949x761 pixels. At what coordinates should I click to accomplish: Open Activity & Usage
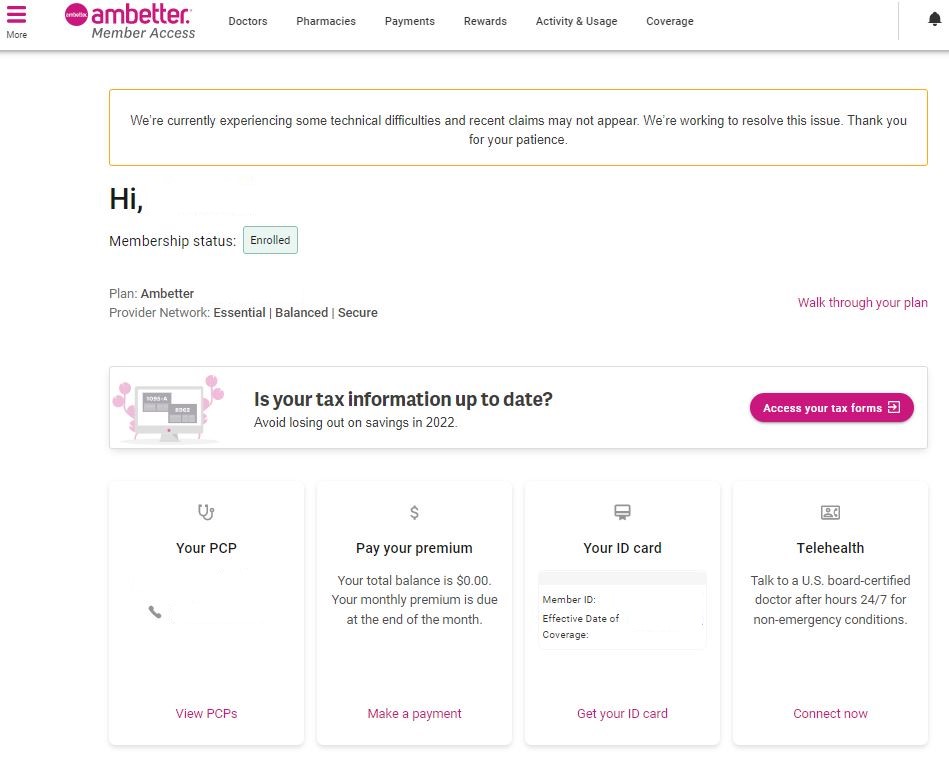click(576, 21)
